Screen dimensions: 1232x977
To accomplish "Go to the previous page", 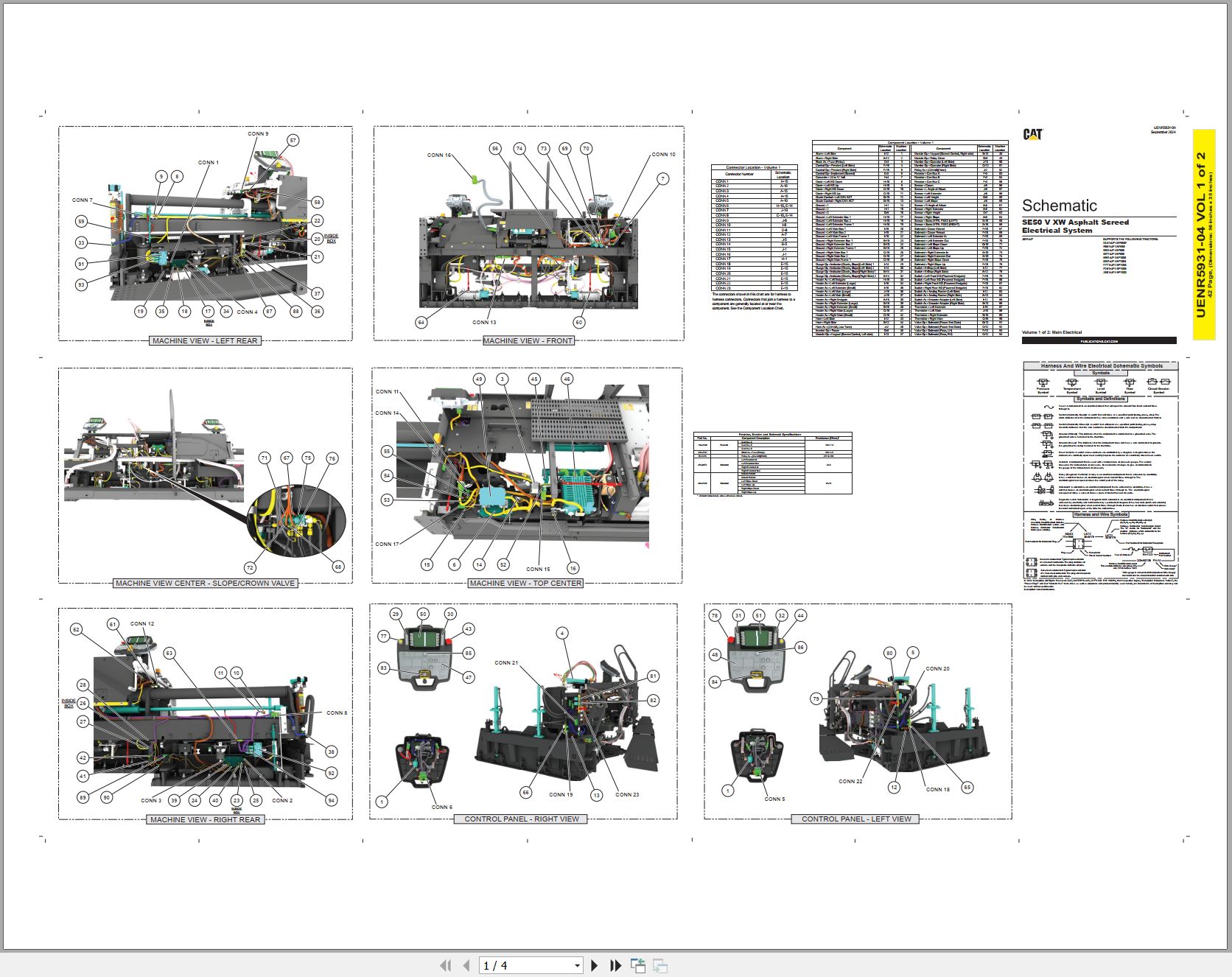I will coord(466,965).
